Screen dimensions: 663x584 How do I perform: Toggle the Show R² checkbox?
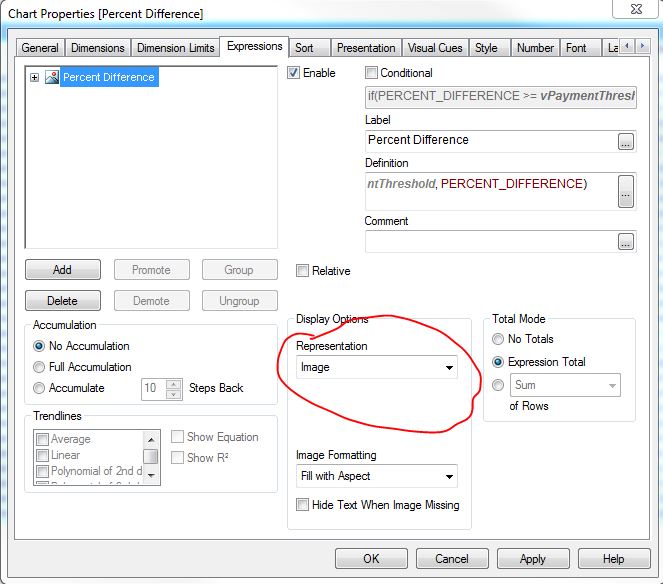click(x=178, y=458)
